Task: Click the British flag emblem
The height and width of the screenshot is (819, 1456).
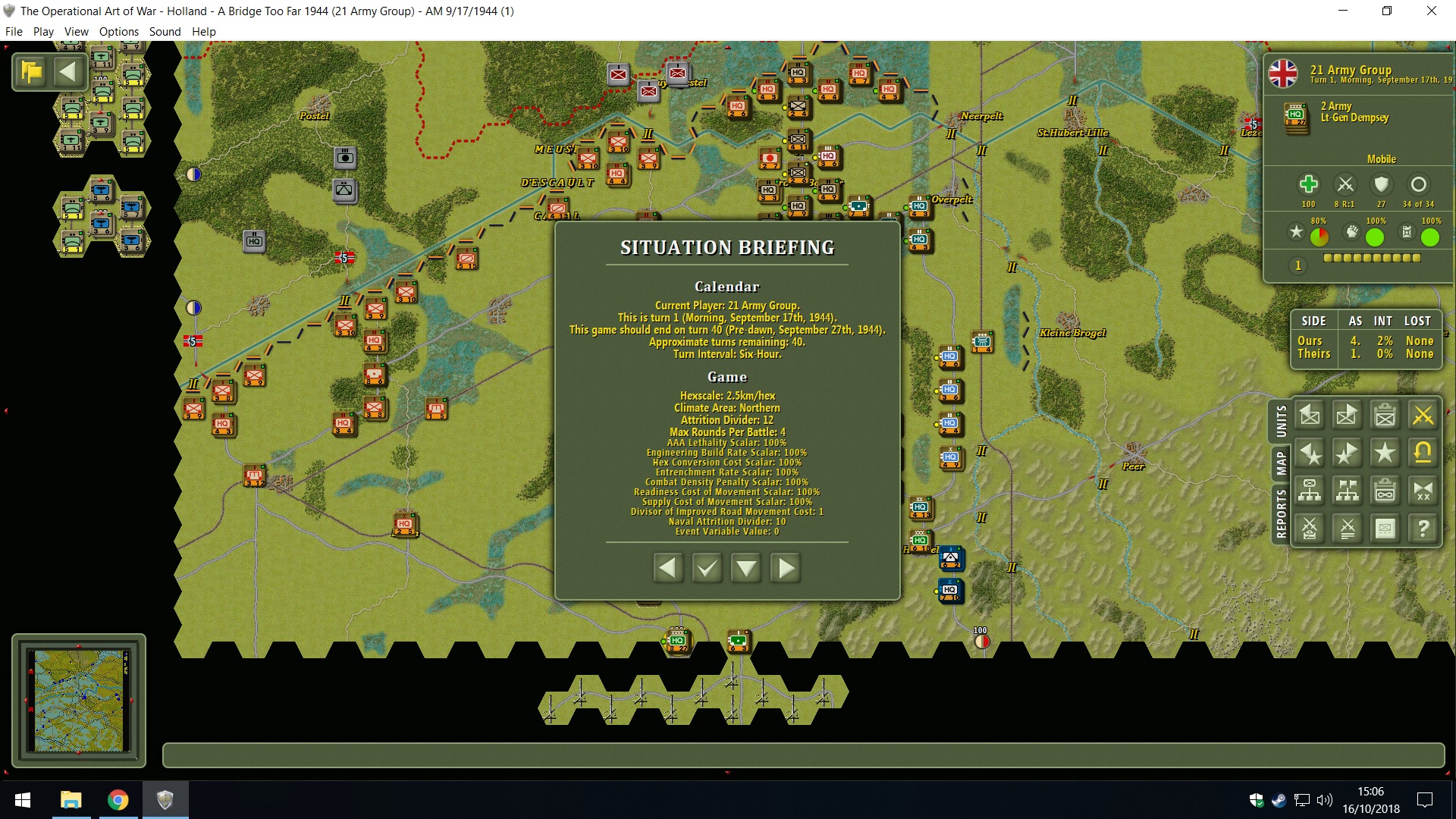Action: [x=1283, y=74]
